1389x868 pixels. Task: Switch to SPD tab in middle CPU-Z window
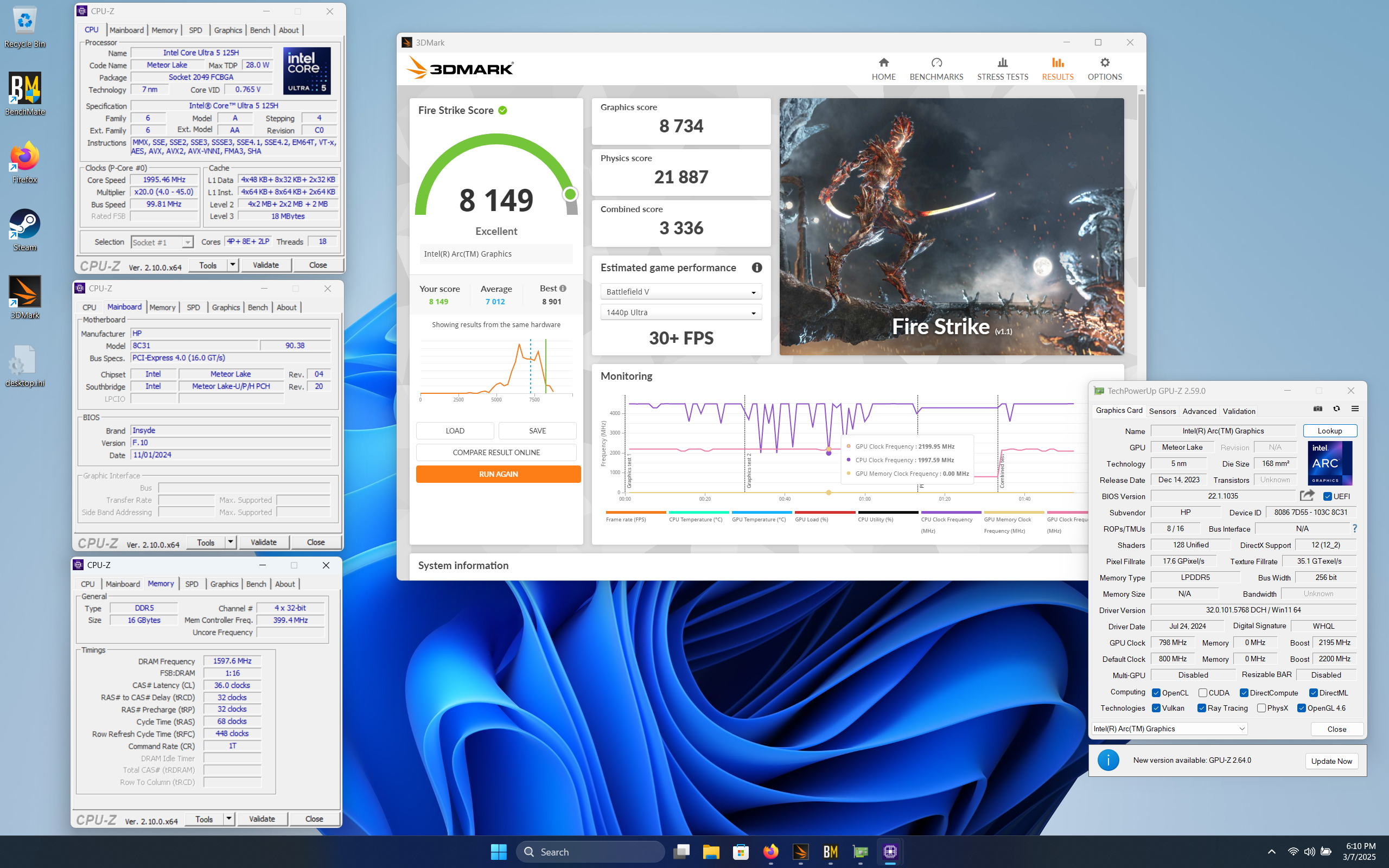tap(193, 307)
